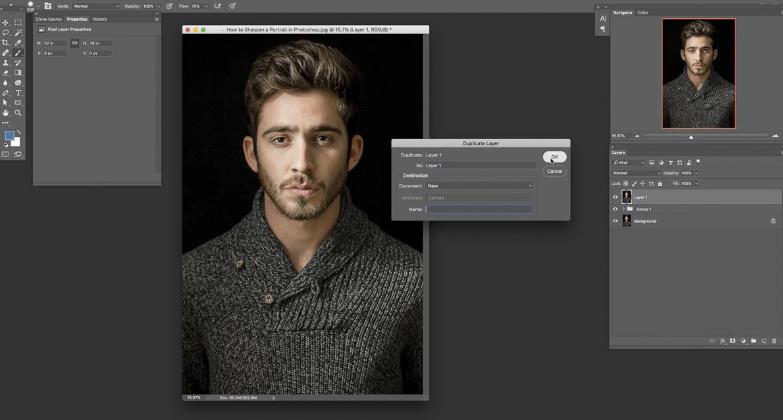Select the Crop tool

pos(5,42)
